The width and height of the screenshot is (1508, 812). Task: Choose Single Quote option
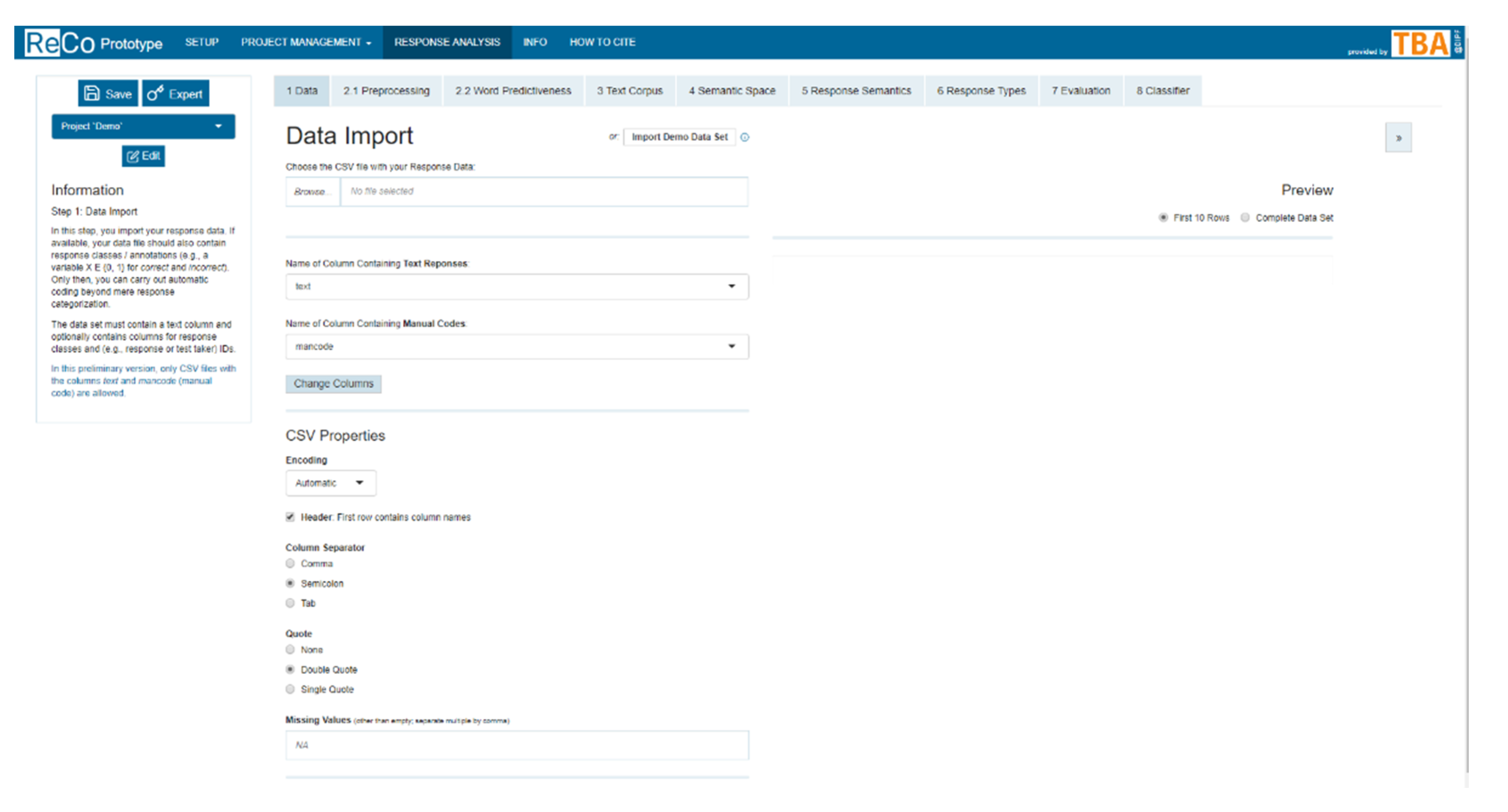[x=290, y=689]
